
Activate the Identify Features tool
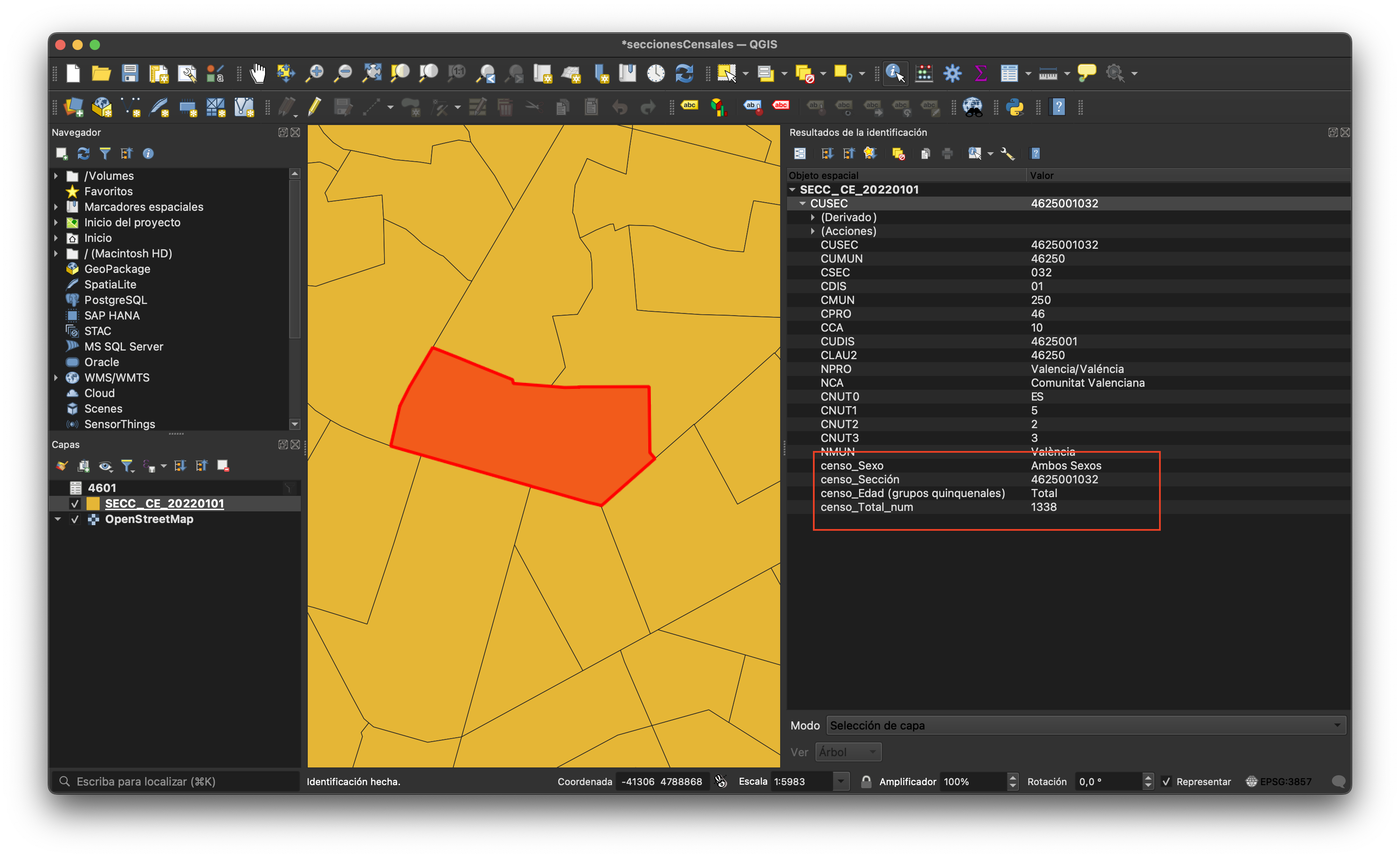895,73
